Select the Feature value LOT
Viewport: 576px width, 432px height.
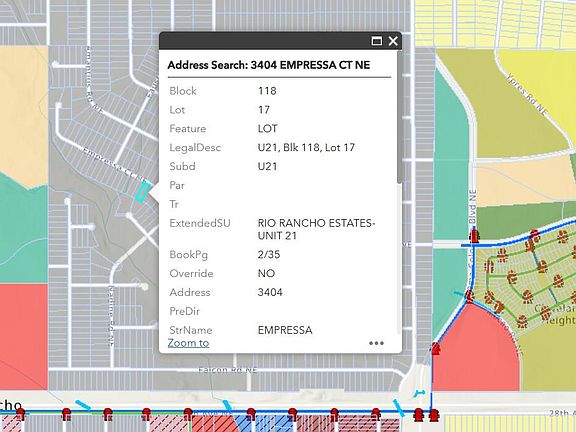(268, 129)
